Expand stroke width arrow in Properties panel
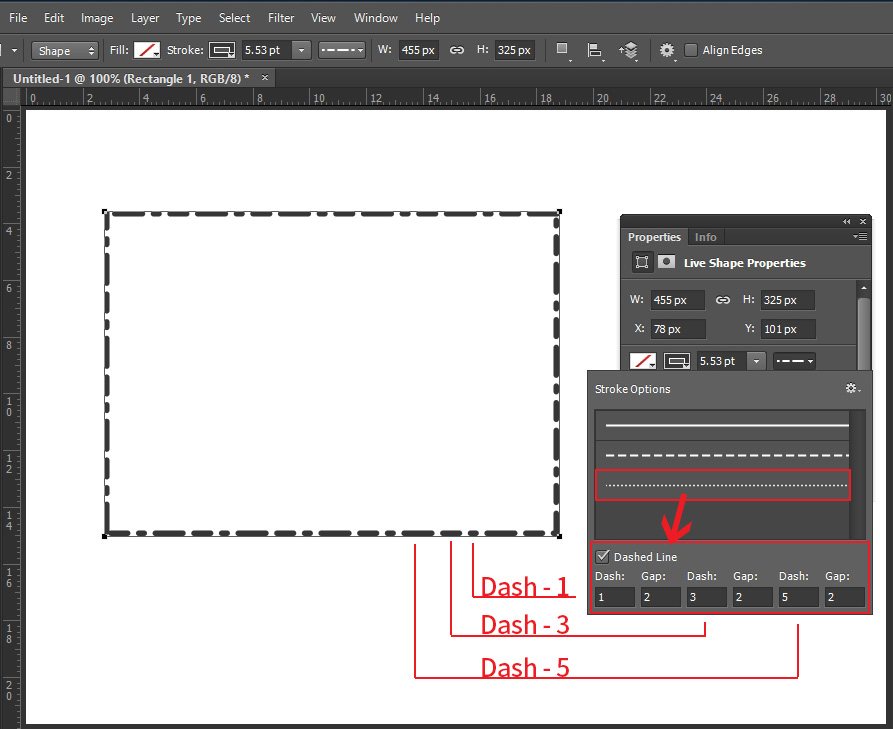 pyautogui.click(x=756, y=361)
